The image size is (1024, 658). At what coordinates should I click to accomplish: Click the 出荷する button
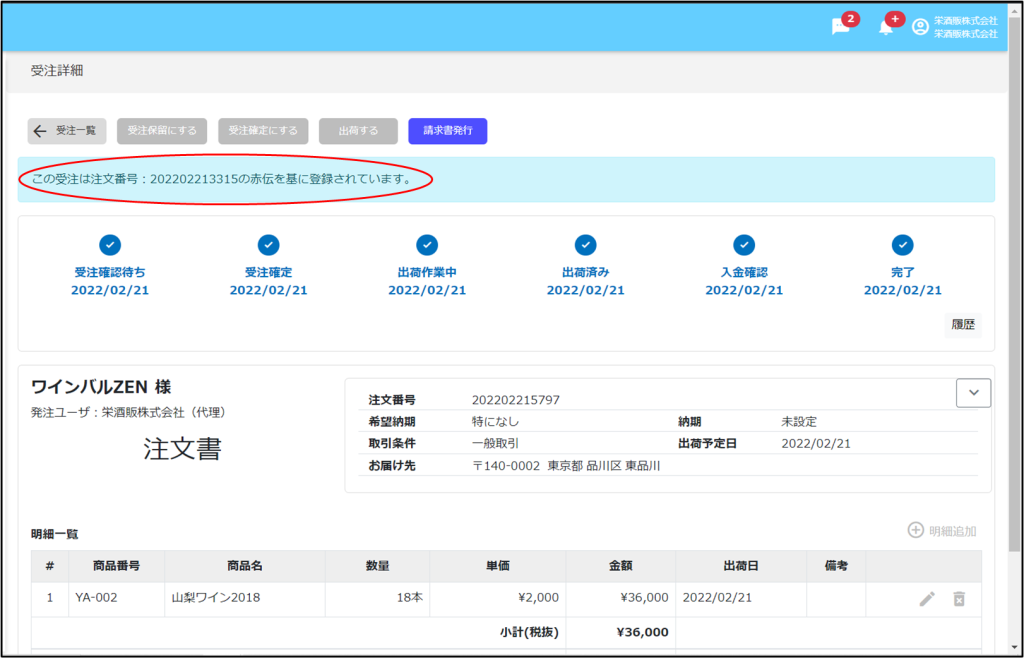(x=358, y=131)
